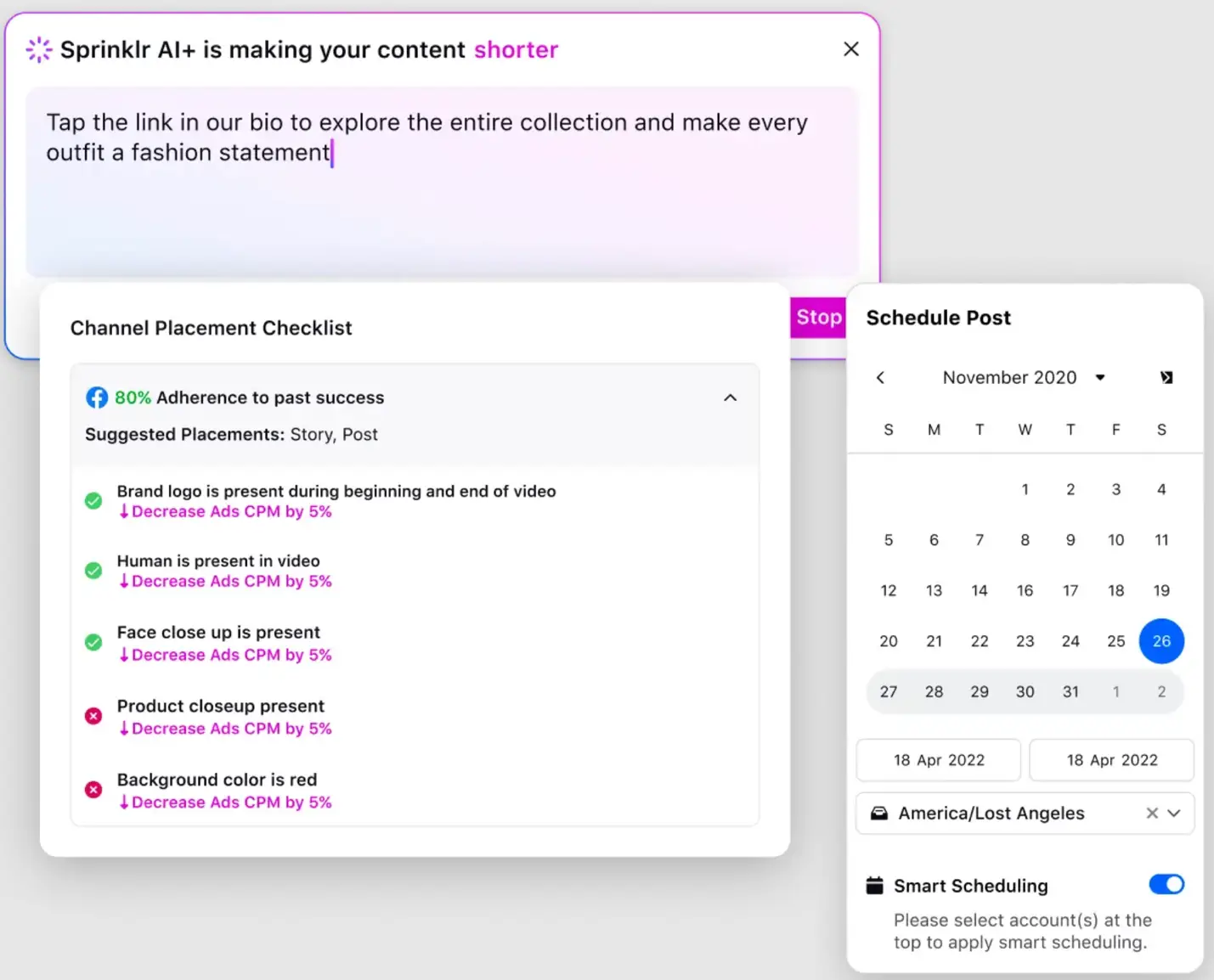Select date 27 in the calendar
The image size is (1214, 980).
(x=888, y=691)
